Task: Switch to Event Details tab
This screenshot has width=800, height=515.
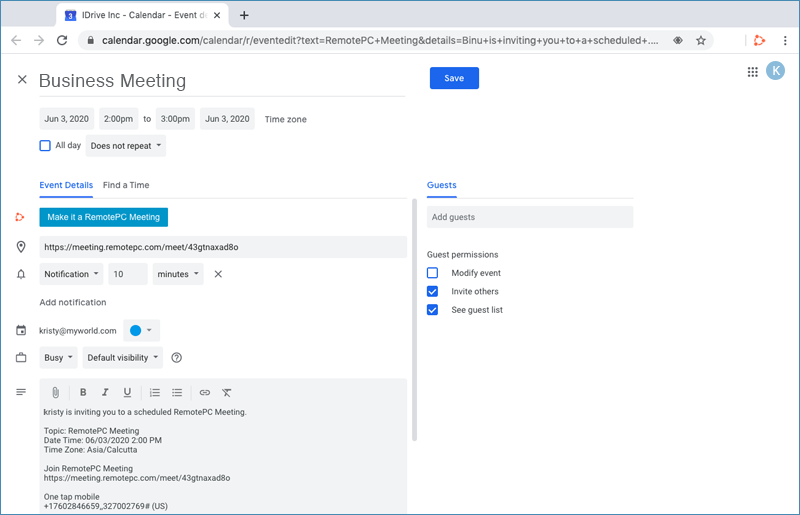Action: click(66, 185)
